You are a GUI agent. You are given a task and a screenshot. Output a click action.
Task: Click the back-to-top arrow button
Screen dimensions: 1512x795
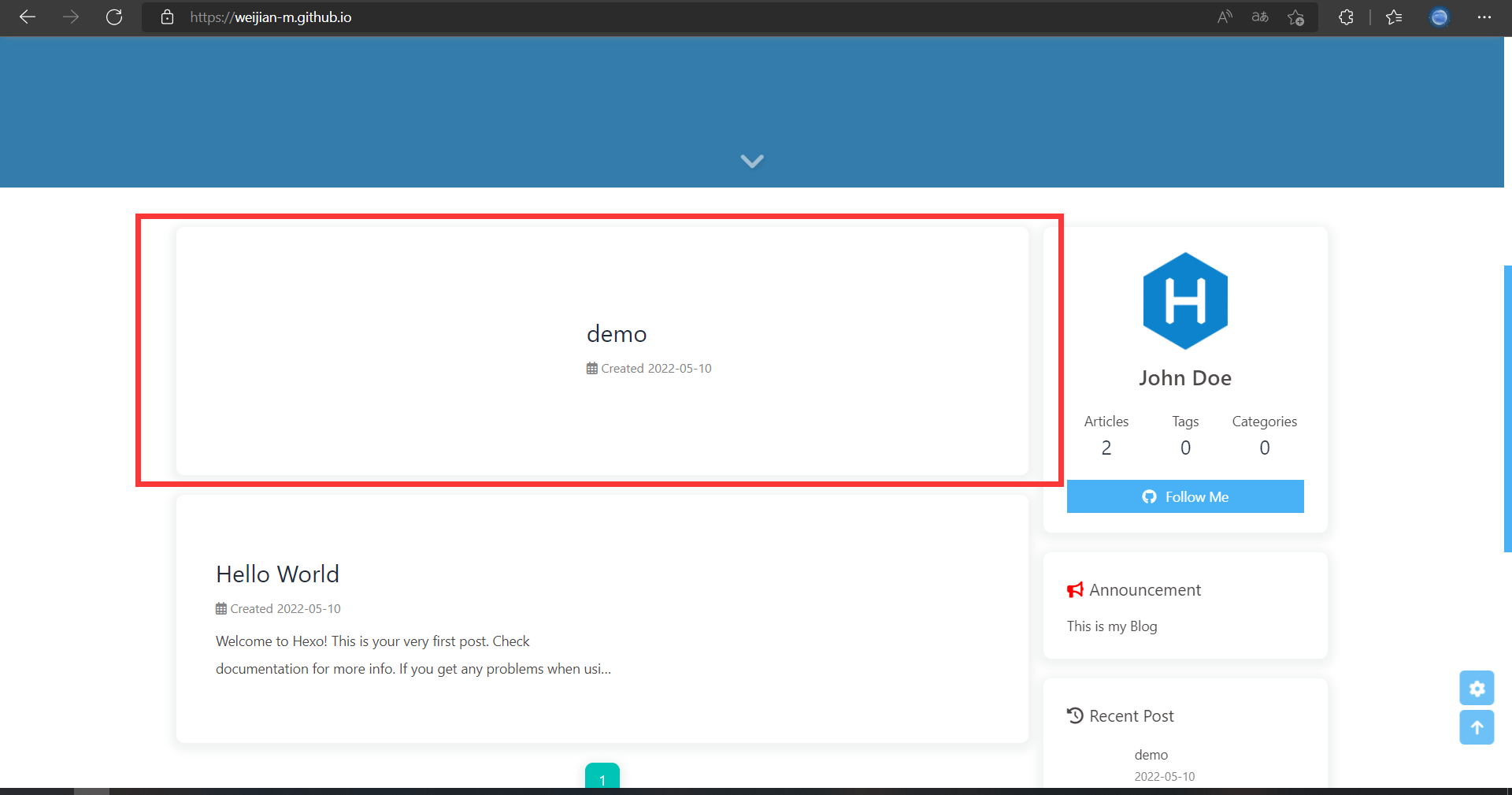[1477, 727]
